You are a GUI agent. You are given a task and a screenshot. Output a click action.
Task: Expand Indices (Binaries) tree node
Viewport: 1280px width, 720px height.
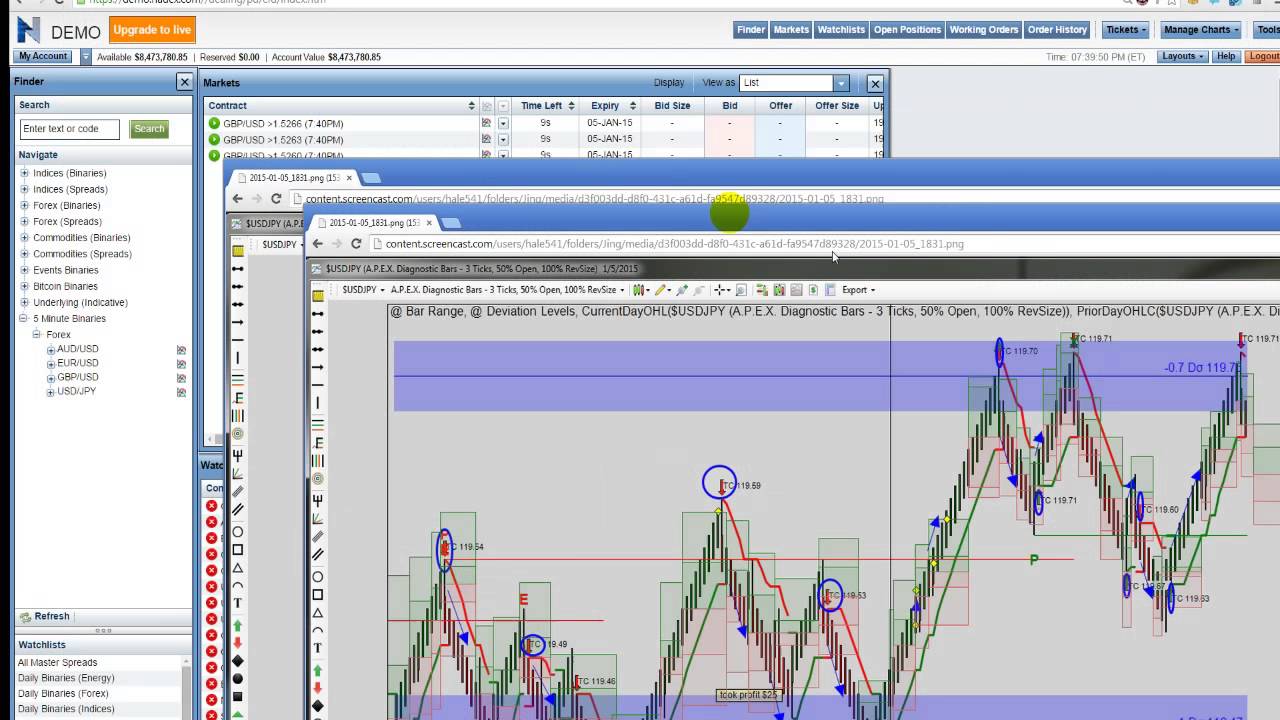click(x=24, y=173)
